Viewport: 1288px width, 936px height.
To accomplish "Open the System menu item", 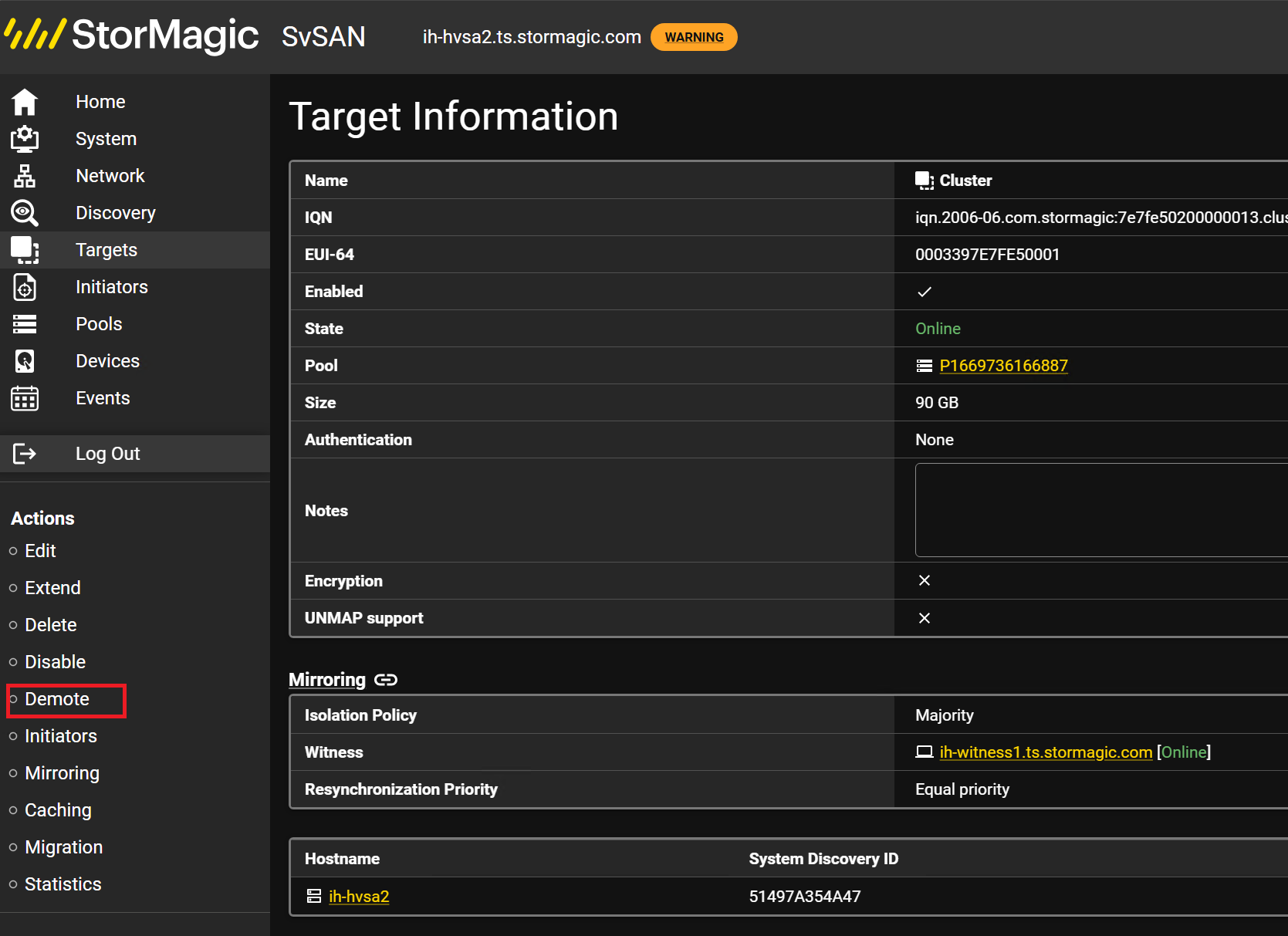I will (106, 139).
